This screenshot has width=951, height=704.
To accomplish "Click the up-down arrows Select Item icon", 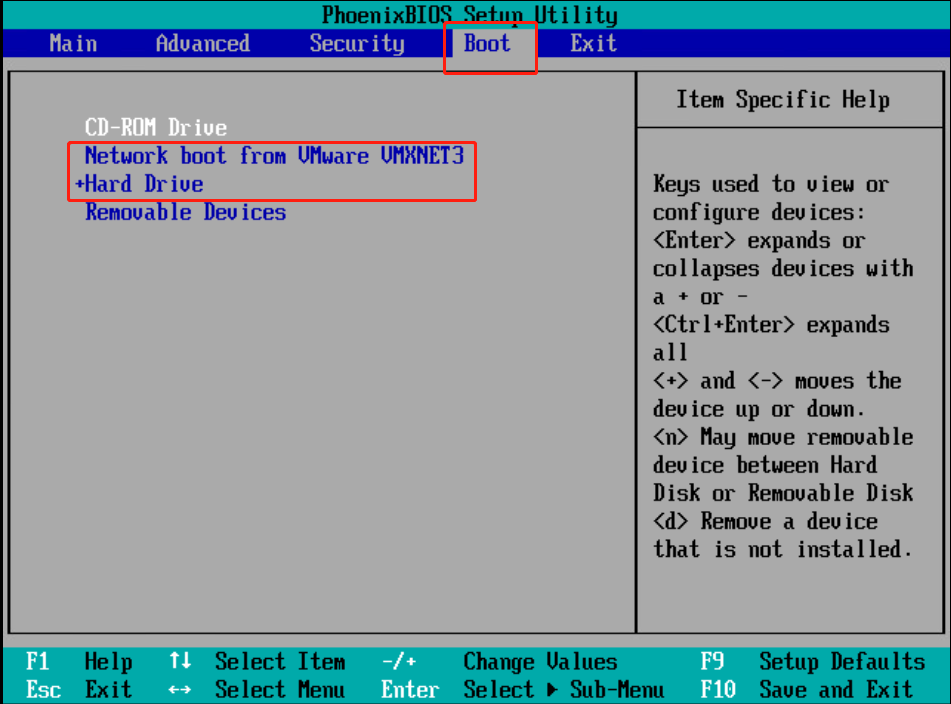I will [180, 662].
